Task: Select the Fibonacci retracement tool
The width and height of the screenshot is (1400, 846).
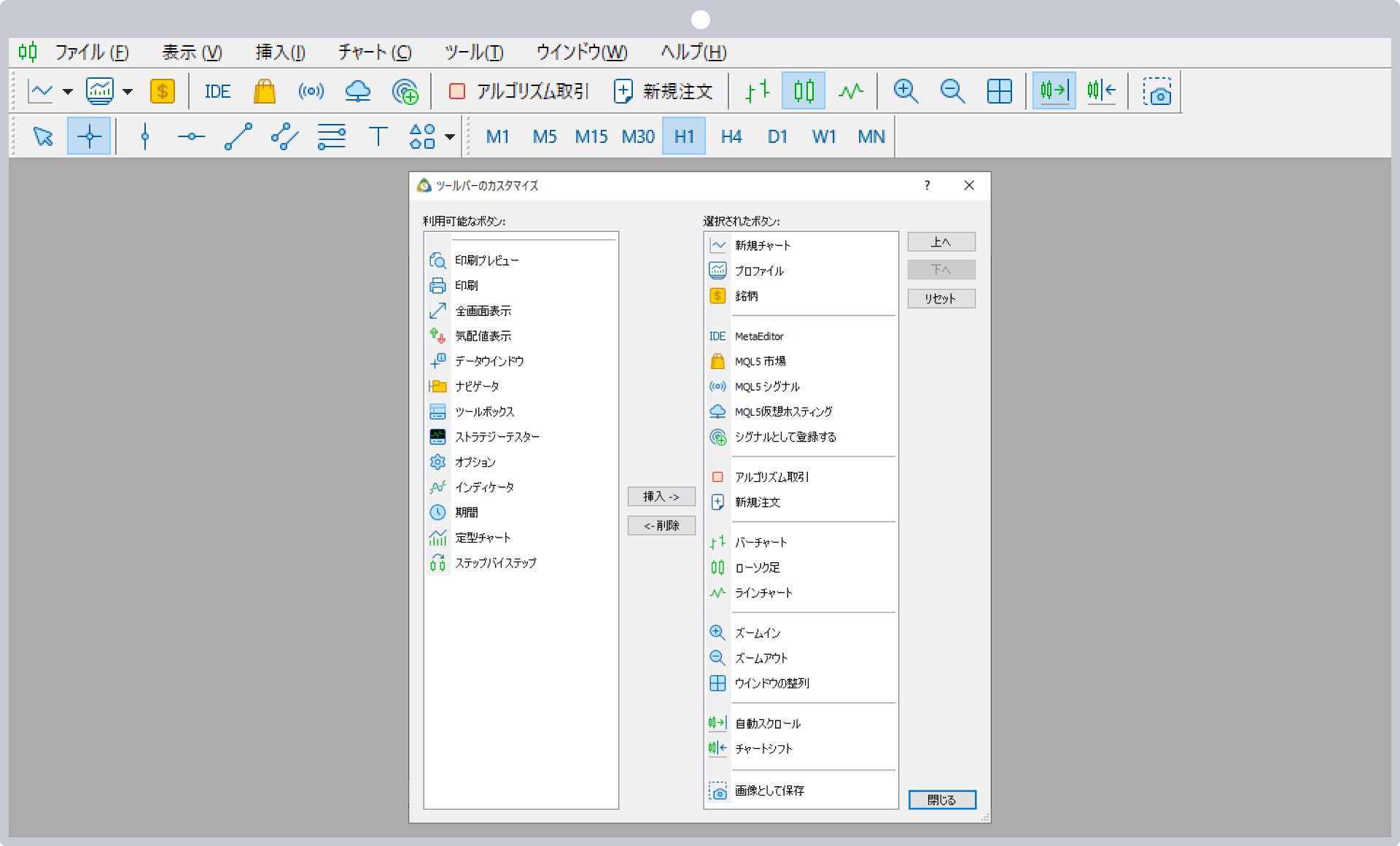Action: pyautogui.click(x=331, y=136)
